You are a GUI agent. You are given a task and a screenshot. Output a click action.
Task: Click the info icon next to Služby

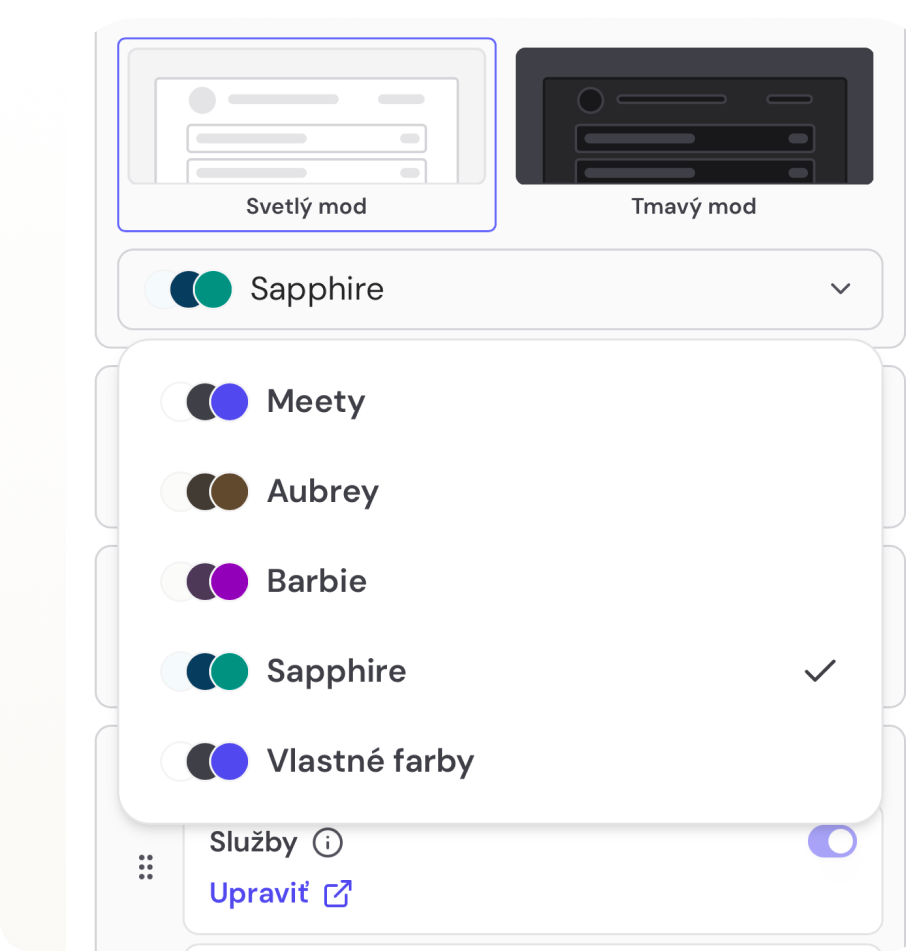tap(330, 842)
